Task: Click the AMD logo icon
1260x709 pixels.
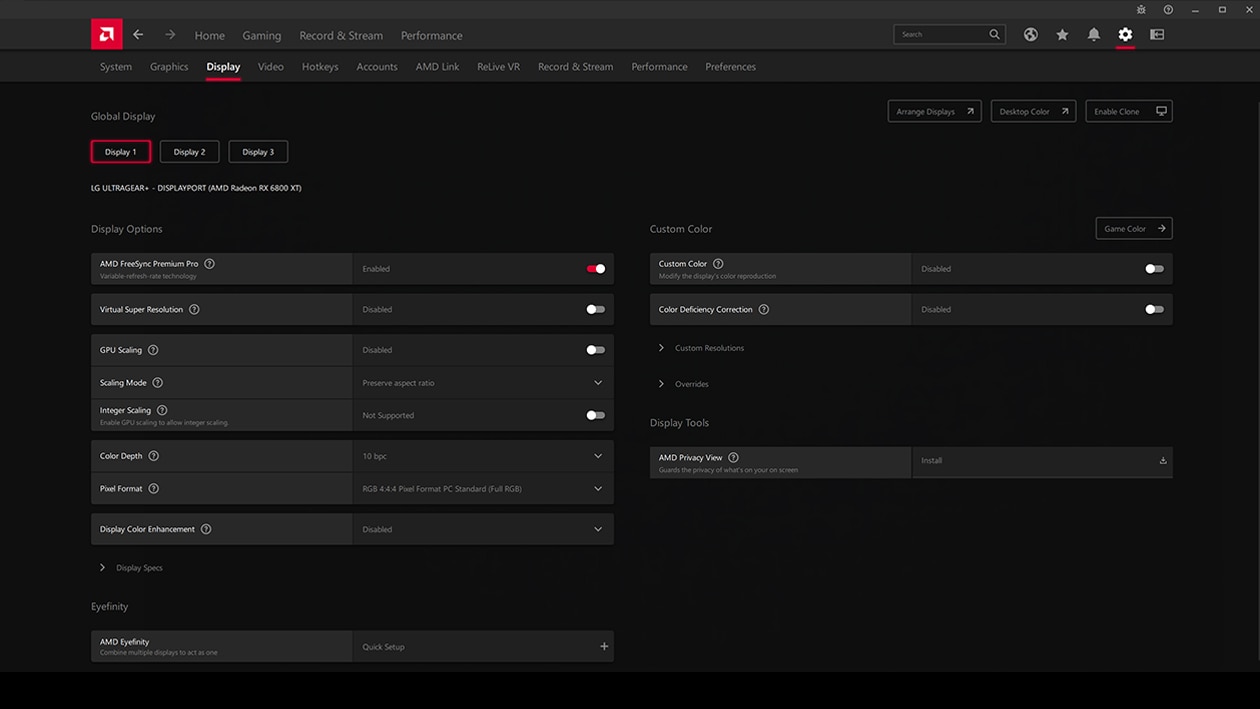Action: pyautogui.click(x=107, y=34)
